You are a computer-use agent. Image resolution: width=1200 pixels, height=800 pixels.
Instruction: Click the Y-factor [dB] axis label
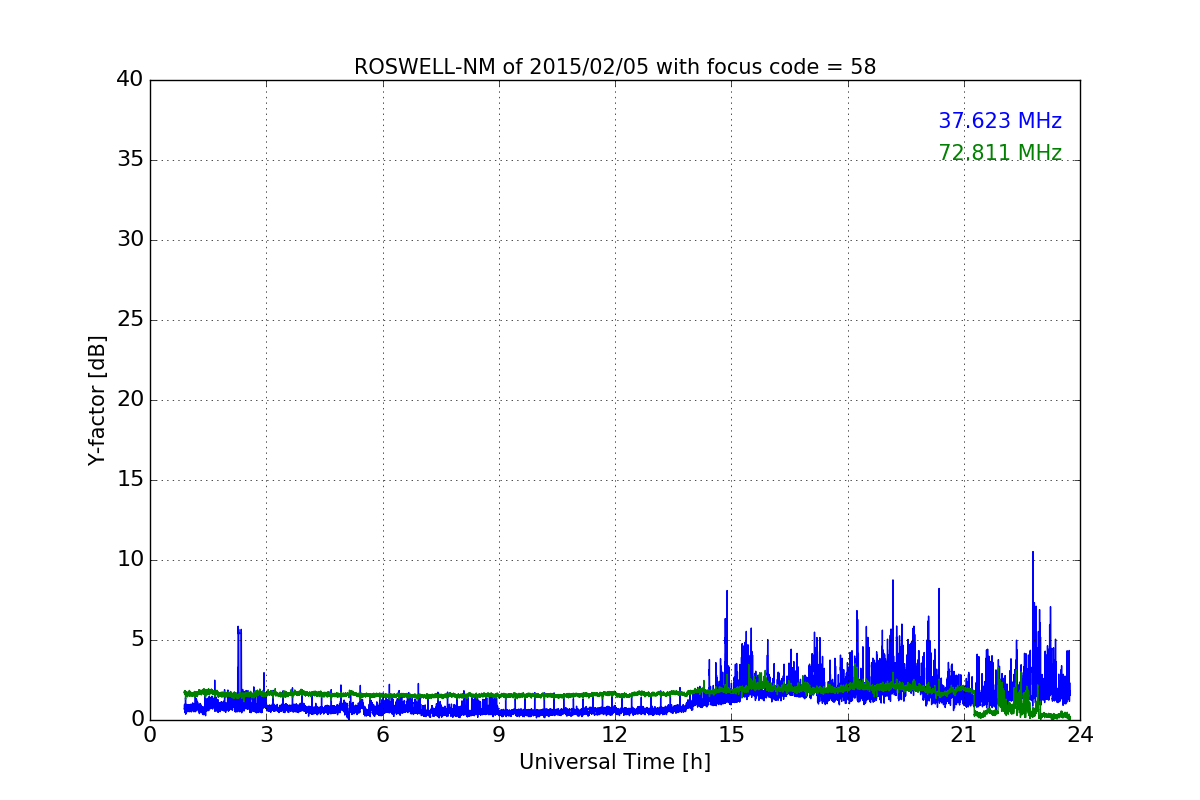pos(97,400)
